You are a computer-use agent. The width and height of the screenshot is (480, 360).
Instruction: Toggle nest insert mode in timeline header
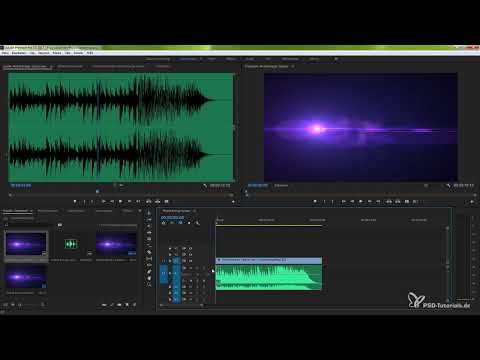tap(164, 223)
